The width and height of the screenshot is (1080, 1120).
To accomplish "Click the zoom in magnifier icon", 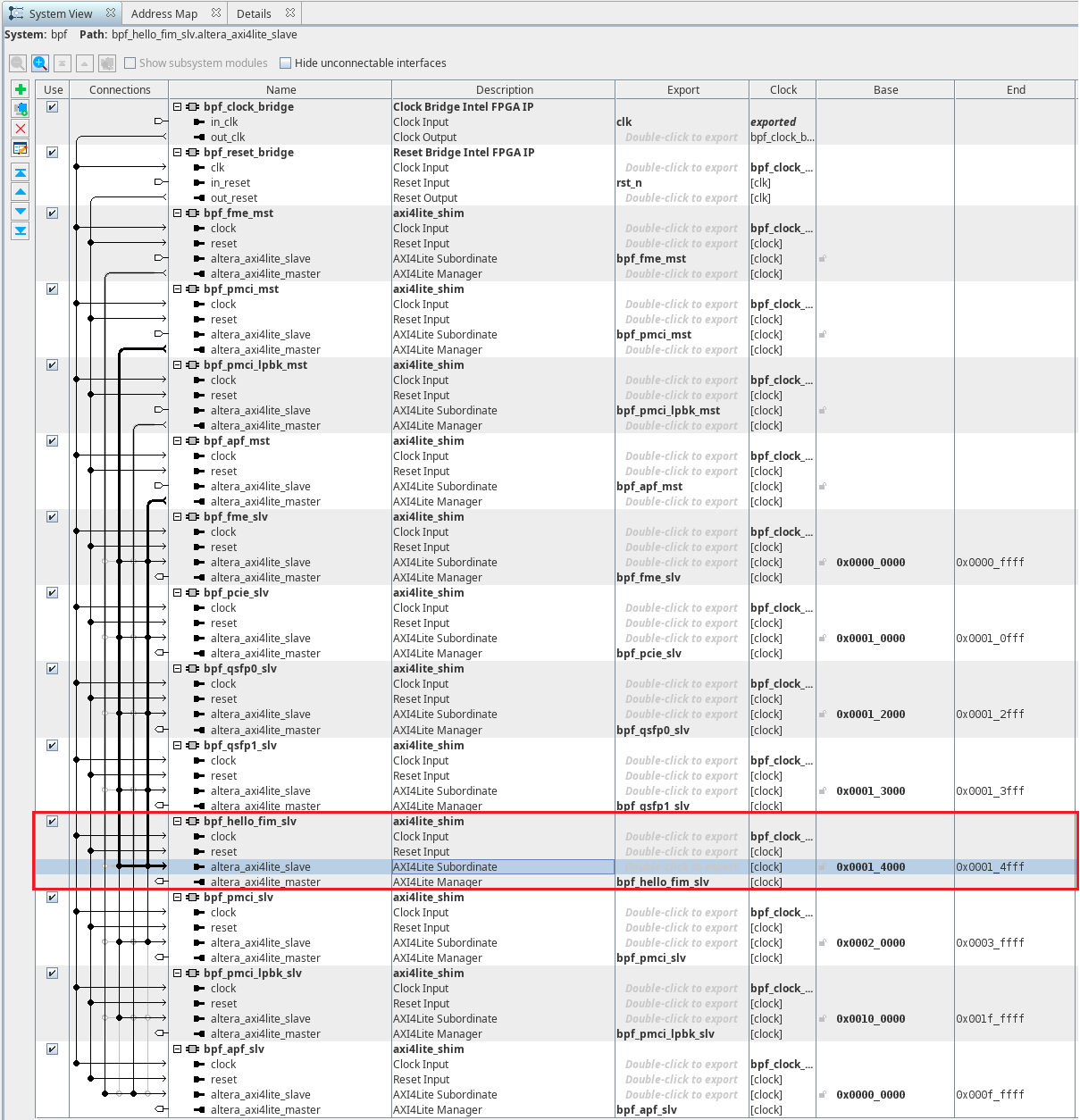I will pos(40,63).
